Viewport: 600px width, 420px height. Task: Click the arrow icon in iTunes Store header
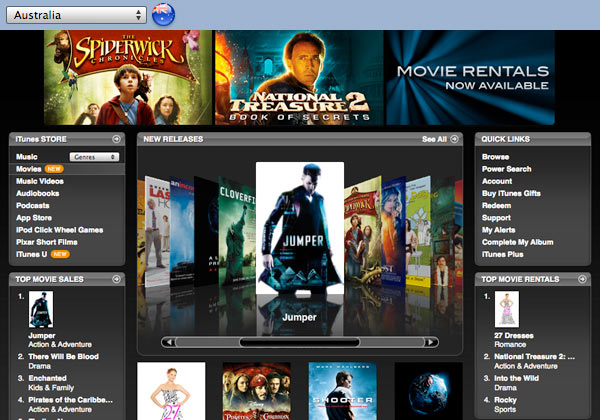tap(117, 139)
